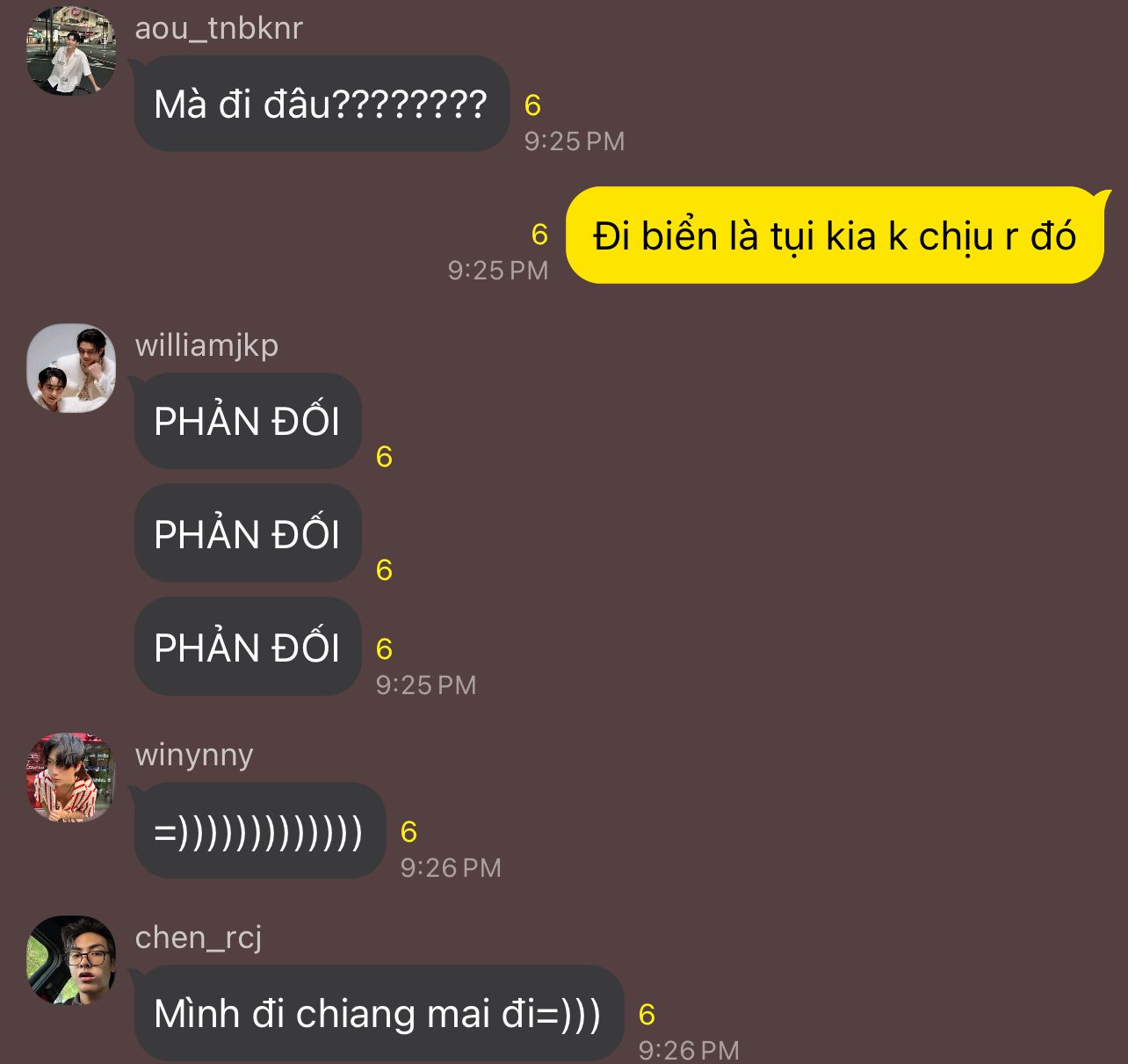The width and height of the screenshot is (1128, 1064).
Task: Tap the username williamjkp
Action: [x=206, y=345]
